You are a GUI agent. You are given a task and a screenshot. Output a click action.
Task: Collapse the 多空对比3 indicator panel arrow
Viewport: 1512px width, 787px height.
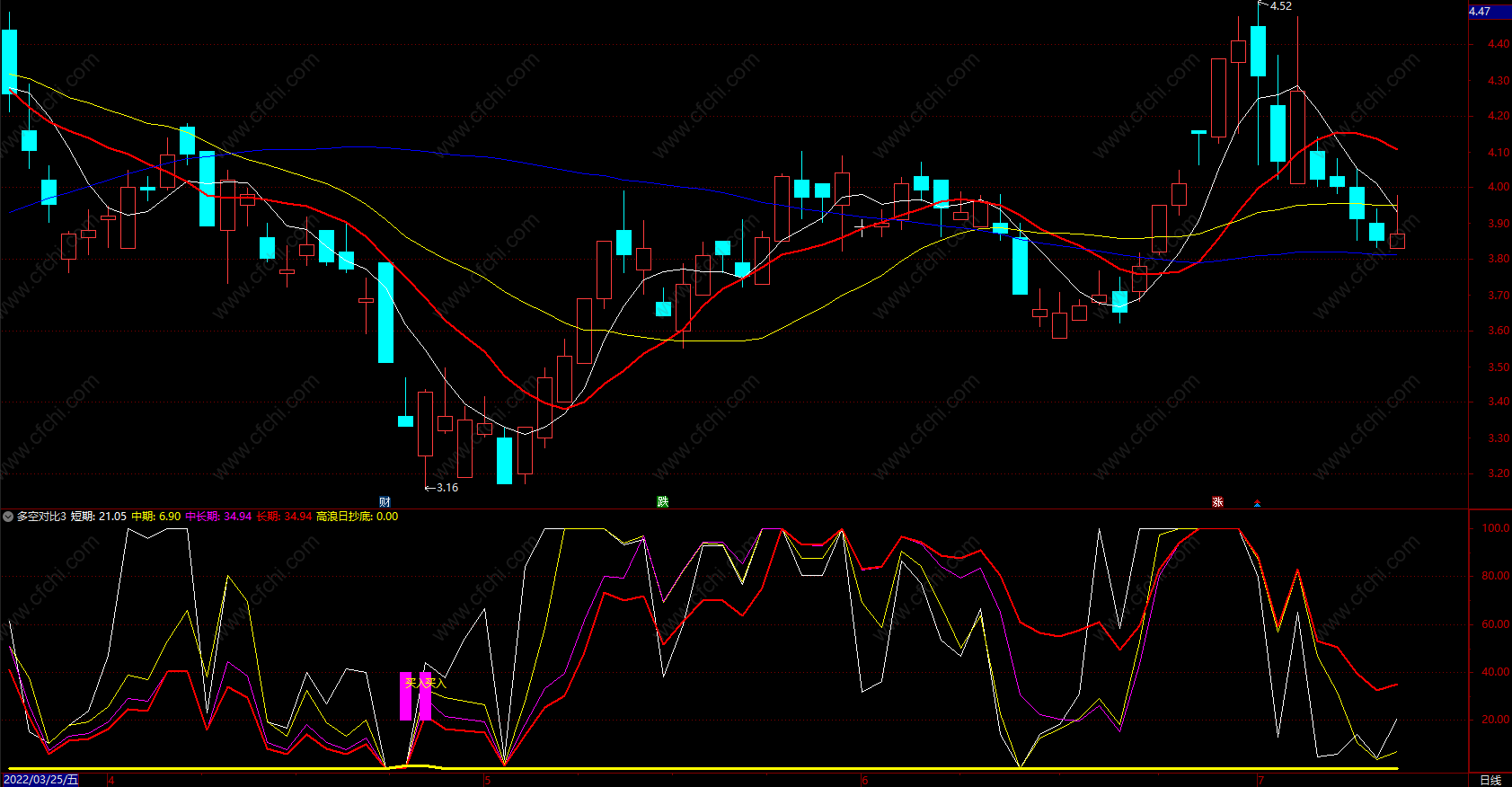[8, 517]
